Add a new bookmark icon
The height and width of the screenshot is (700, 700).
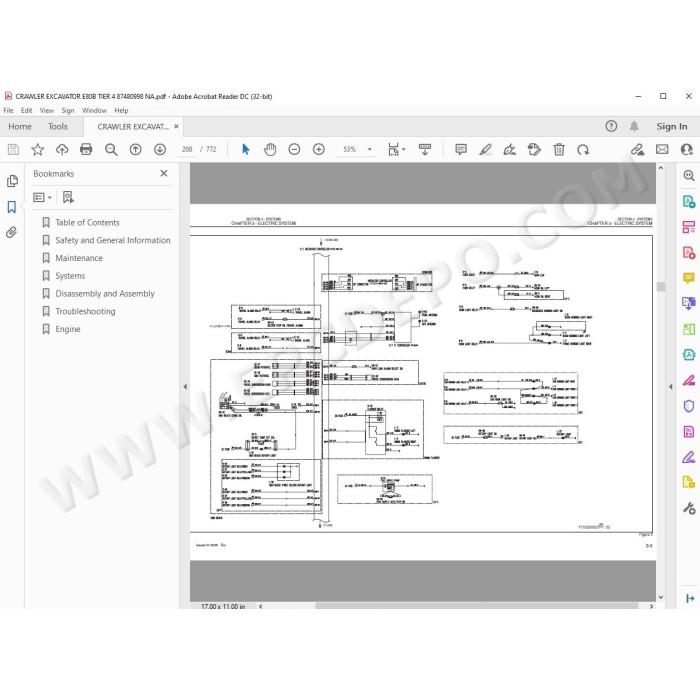click(x=68, y=197)
